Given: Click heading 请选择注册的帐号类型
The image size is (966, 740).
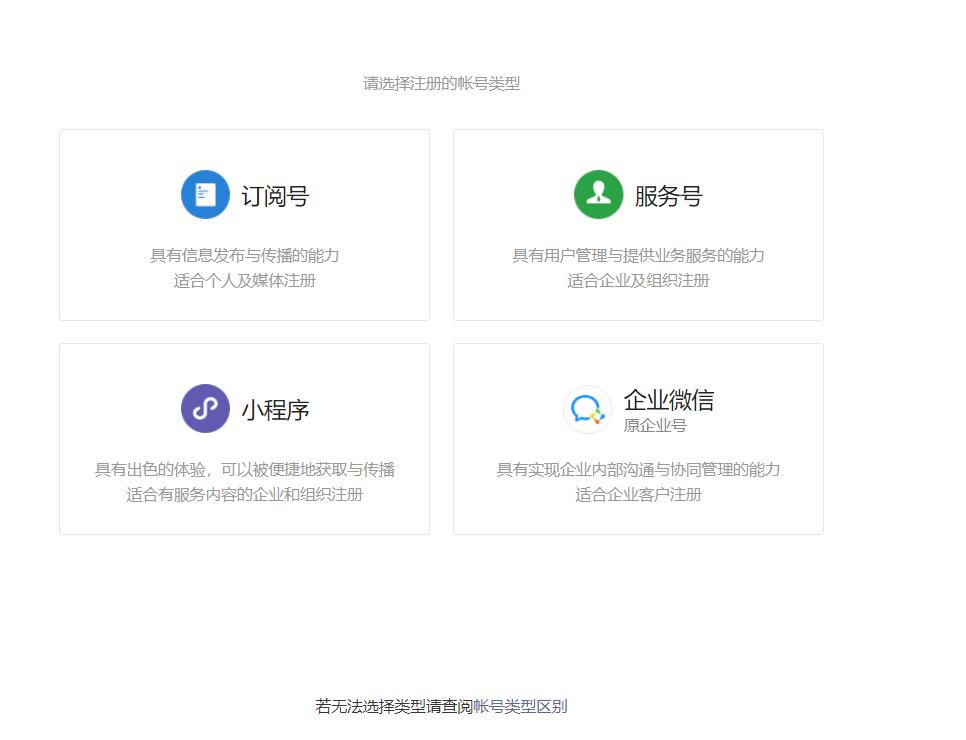Looking at the screenshot, I should (x=442, y=83).
